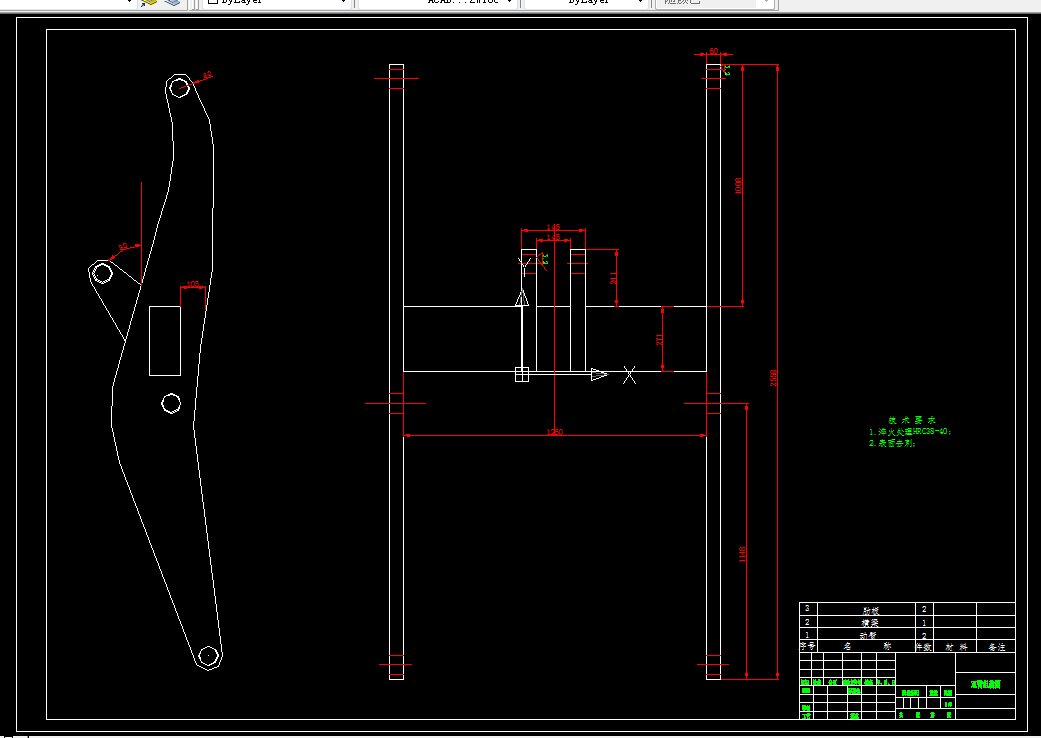The width and height of the screenshot is (1041, 738).
Task: Select the note '1.淬火处理HRC38-40'
Action: point(910,431)
